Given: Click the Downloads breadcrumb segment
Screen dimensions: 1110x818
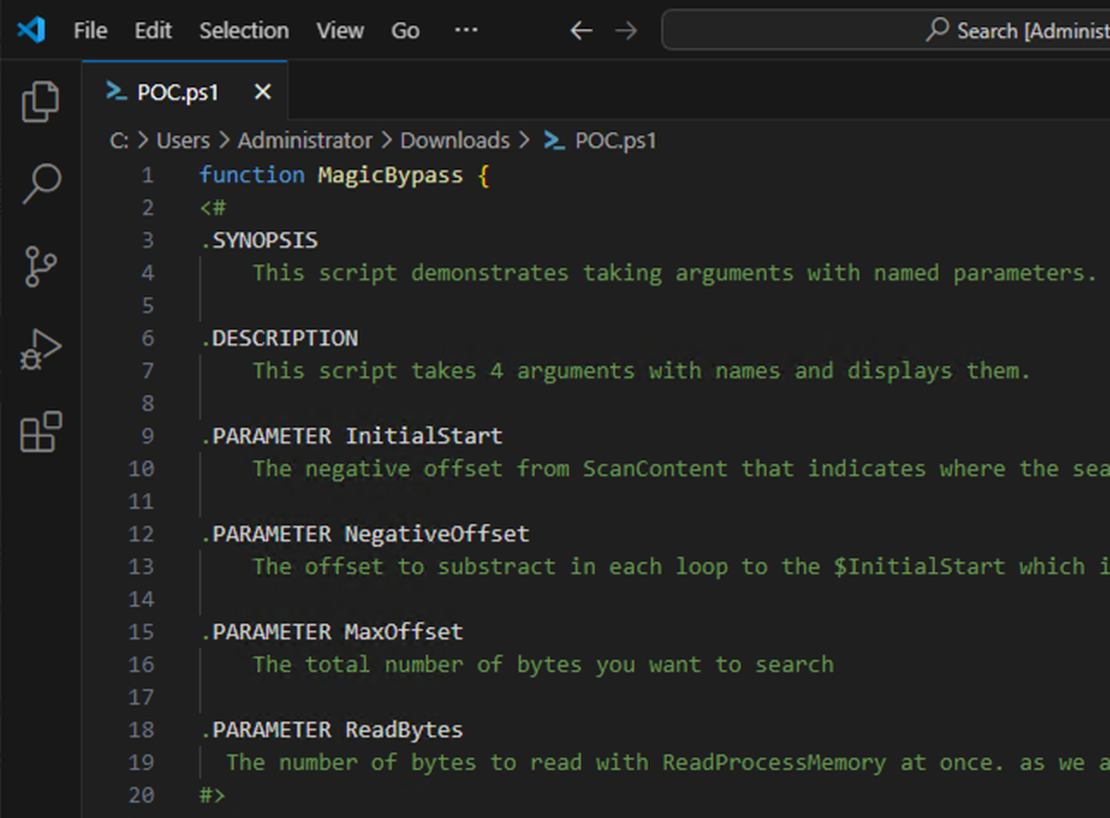Looking at the screenshot, I should [x=455, y=141].
